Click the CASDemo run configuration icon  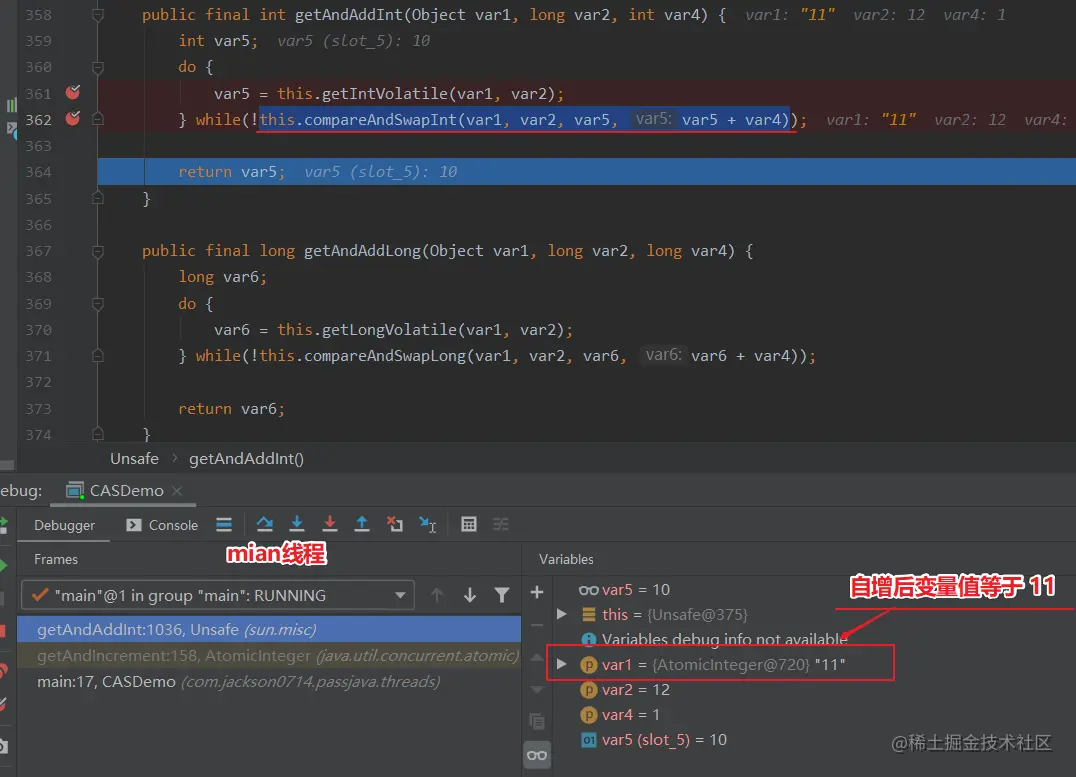[75, 490]
